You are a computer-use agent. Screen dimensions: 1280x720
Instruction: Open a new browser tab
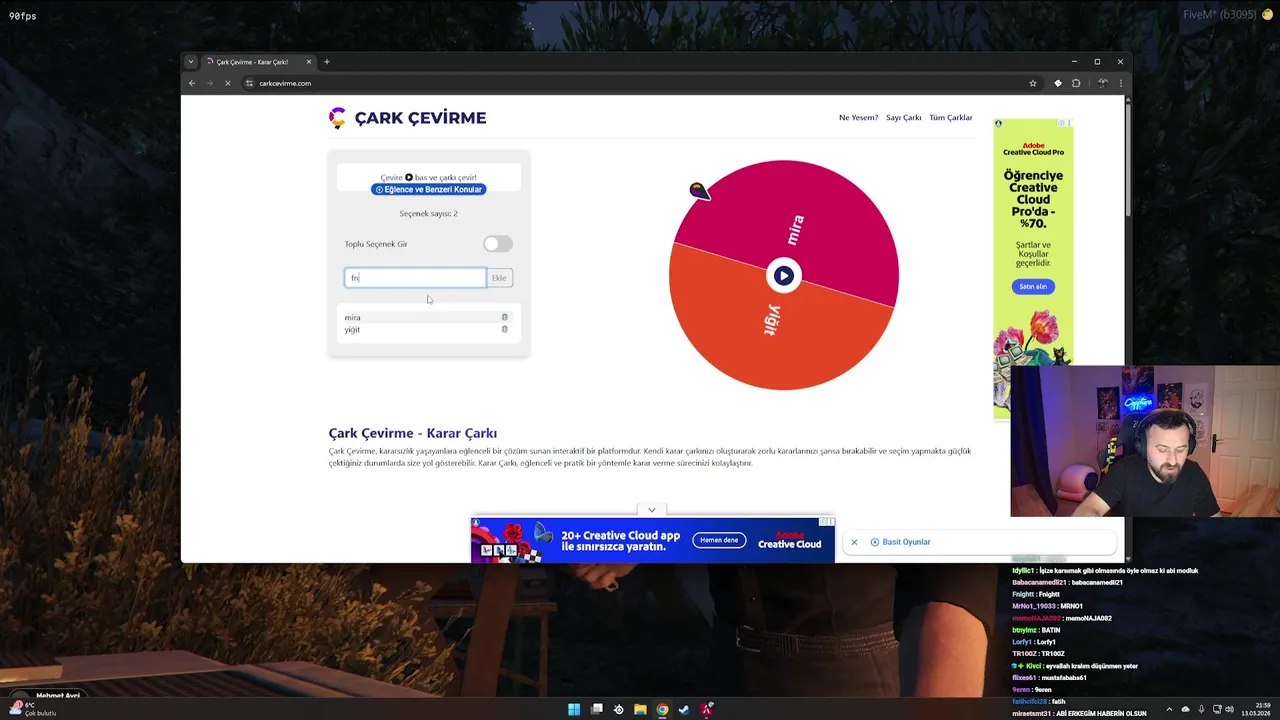326,62
